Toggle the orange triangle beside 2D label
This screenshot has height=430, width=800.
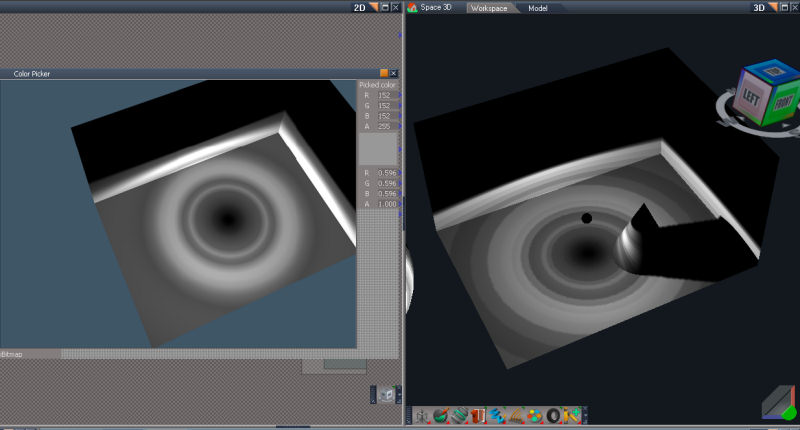[374, 7]
